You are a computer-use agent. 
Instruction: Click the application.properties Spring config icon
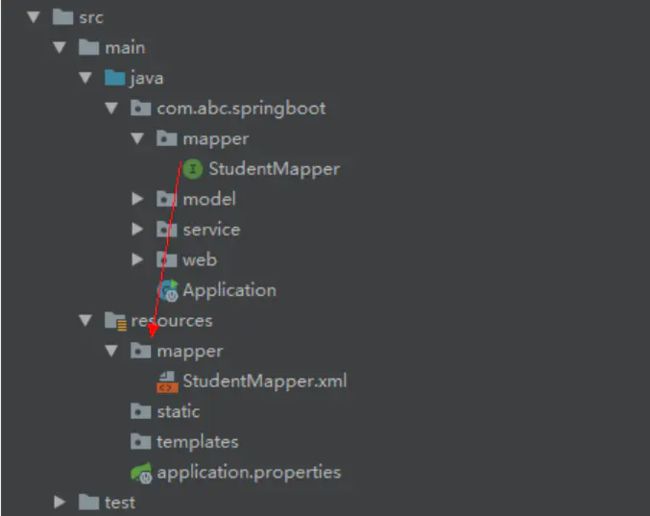(141, 472)
